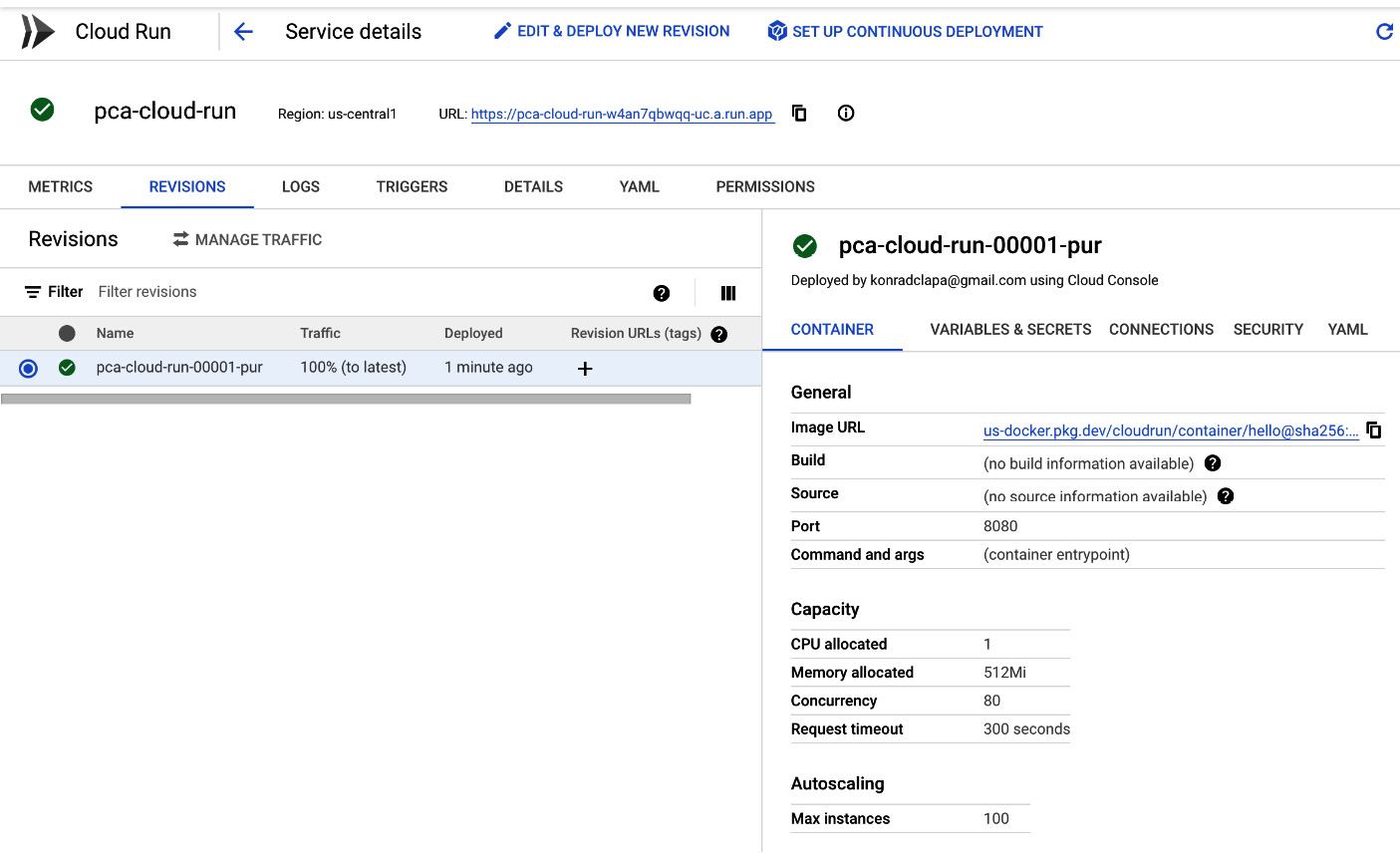Open the Build help question icon
The image size is (1400, 859).
(1213, 463)
